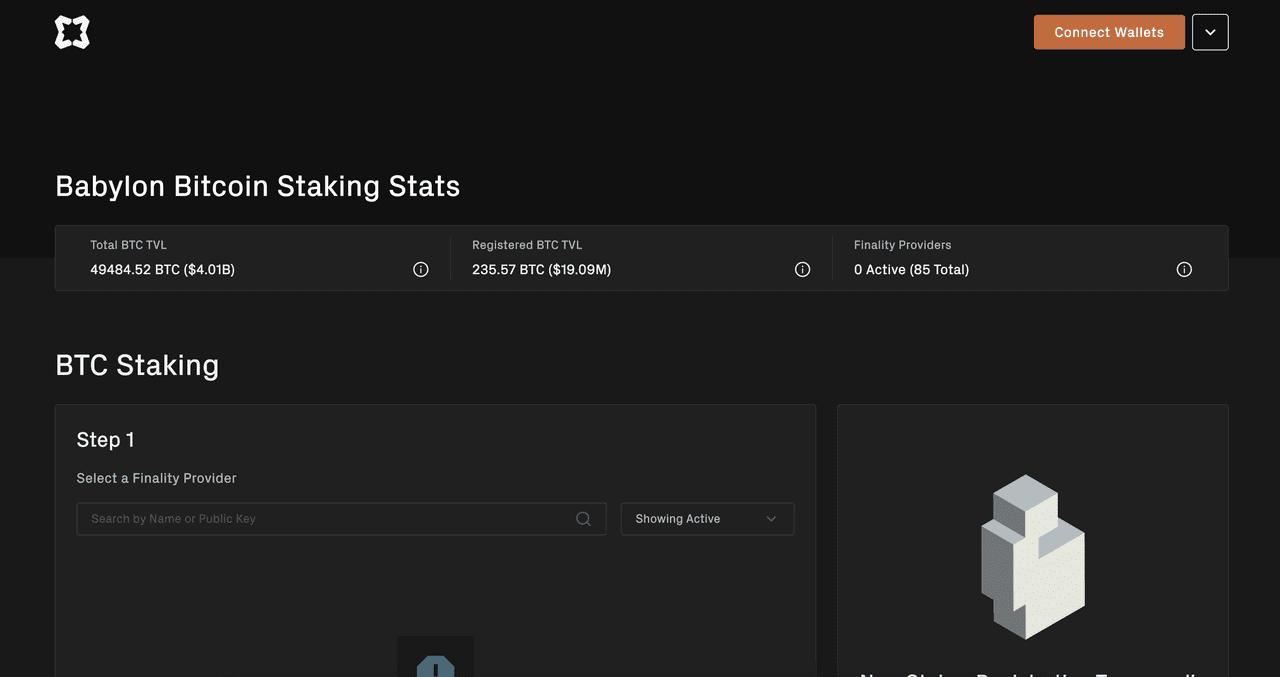The width and height of the screenshot is (1280, 677).
Task: Open the Showing Active filter dropdown
Action: pos(708,519)
